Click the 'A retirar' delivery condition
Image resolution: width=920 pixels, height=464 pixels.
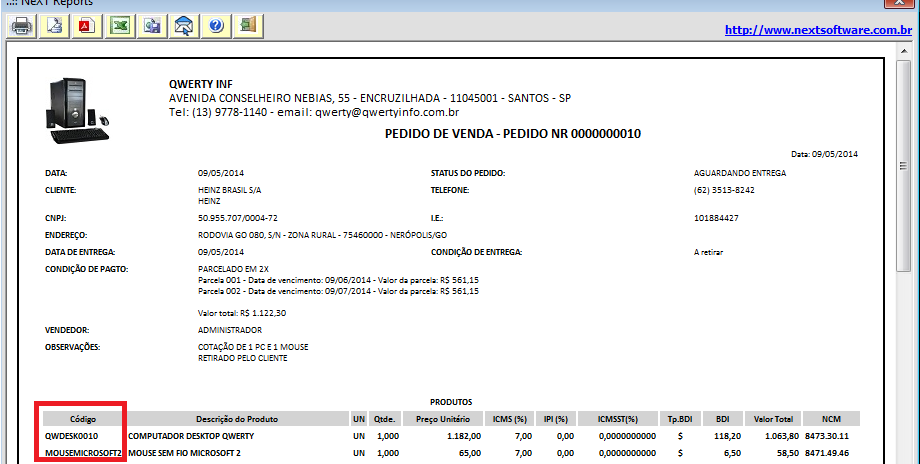(708, 252)
